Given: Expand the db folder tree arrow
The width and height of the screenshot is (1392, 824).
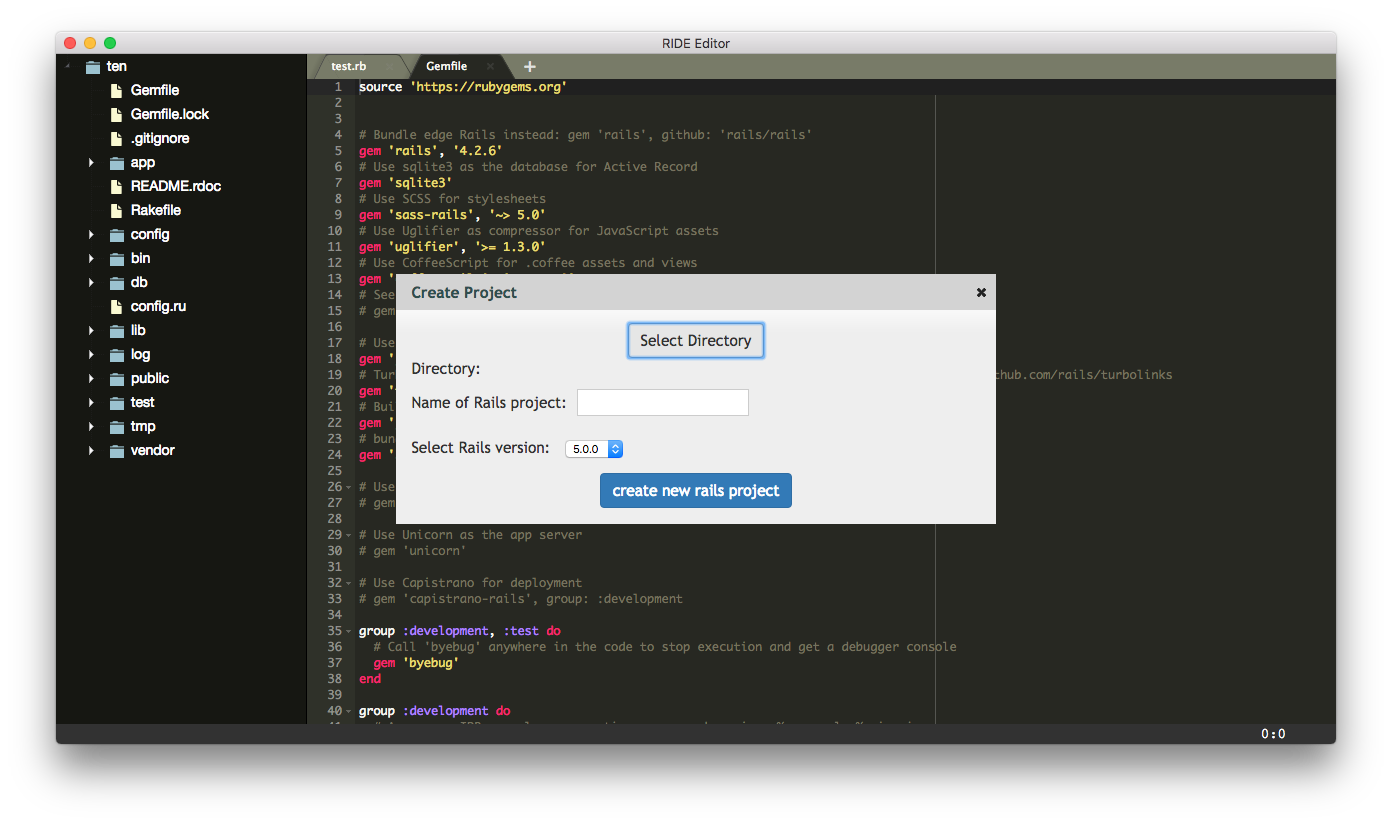Looking at the screenshot, I should 91,282.
